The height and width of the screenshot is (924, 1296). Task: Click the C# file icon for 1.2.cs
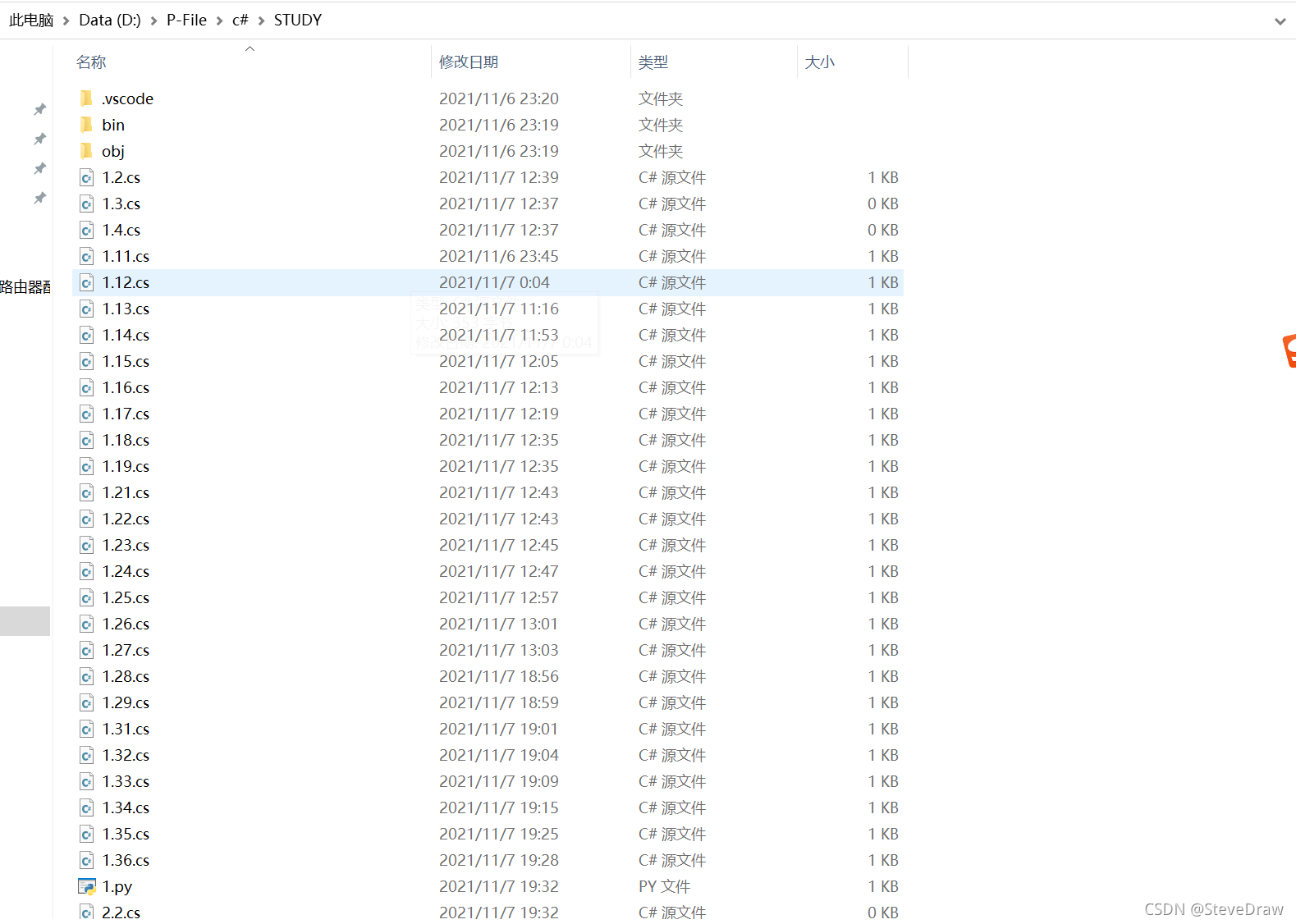click(x=86, y=177)
